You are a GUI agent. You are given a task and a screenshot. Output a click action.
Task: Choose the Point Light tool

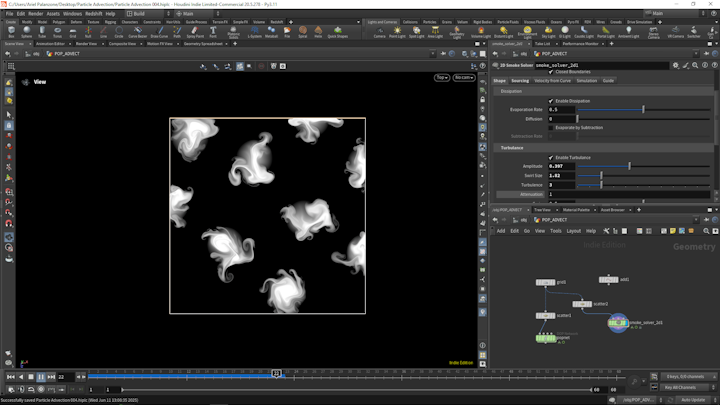pyautogui.click(x=397, y=31)
